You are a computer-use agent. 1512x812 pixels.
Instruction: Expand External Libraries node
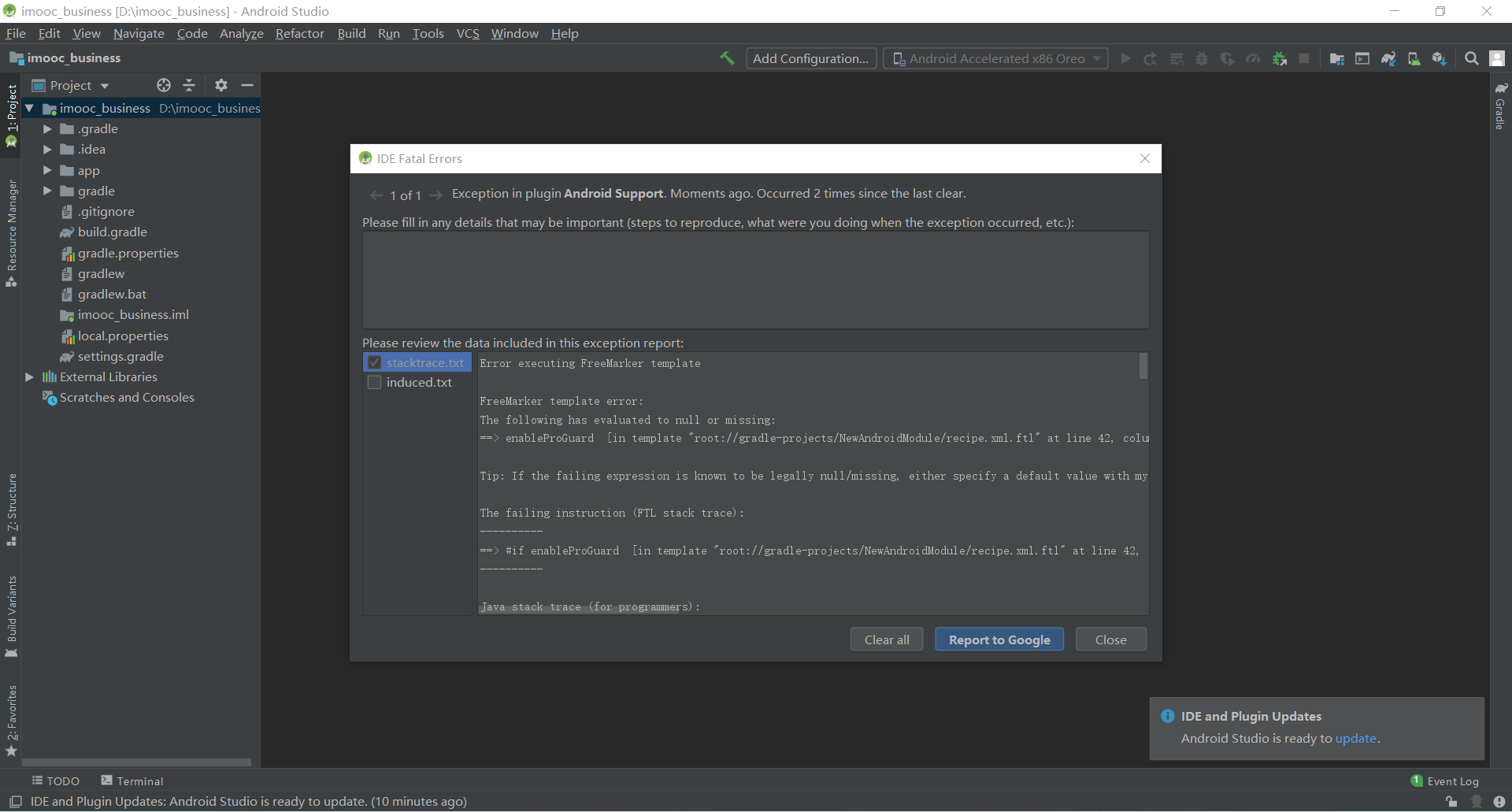pos(29,377)
